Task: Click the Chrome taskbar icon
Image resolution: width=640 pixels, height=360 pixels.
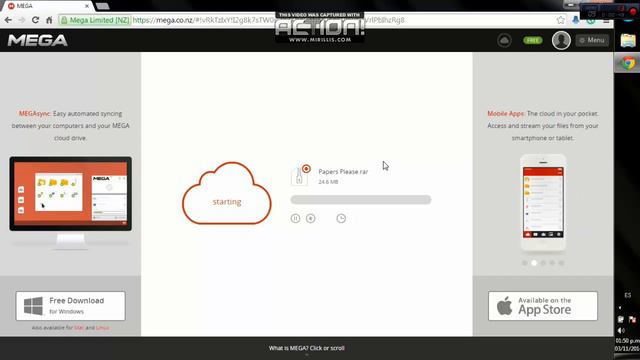Action: [629, 63]
